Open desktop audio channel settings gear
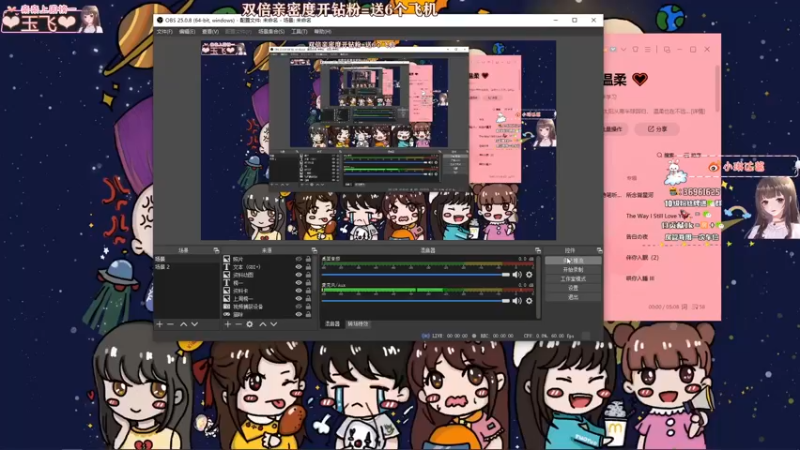Image resolution: width=800 pixels, height=450 pixels. pyautogui.click(x=529, y=275)
